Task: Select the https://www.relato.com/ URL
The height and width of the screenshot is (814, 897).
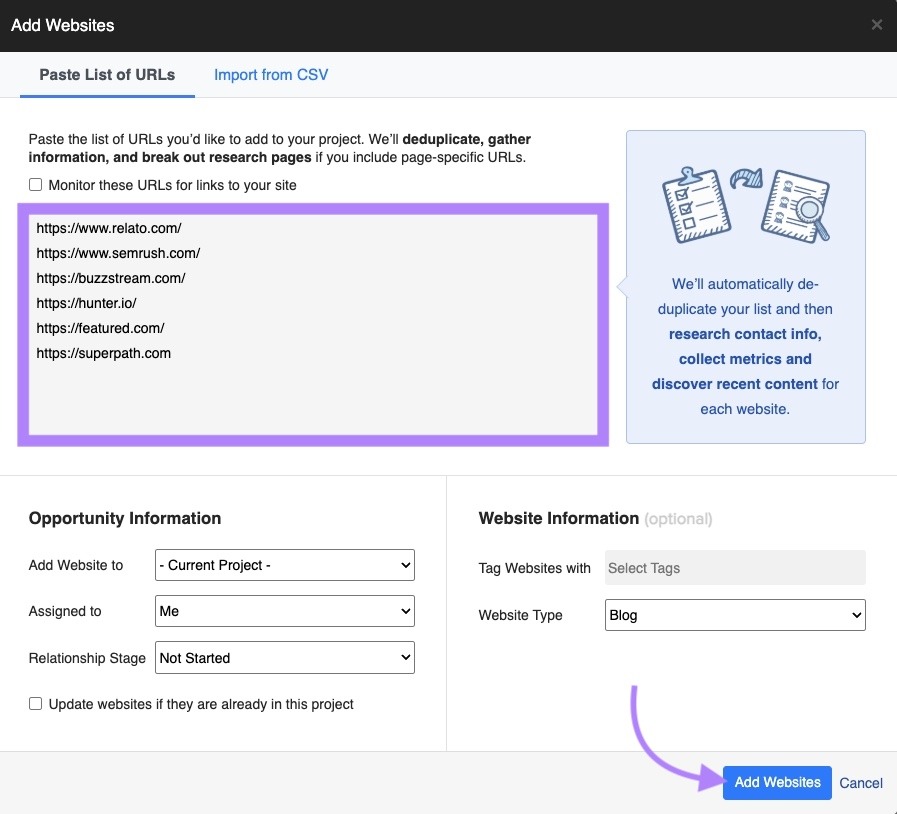Action: pyautogui.click(x=109, y=228)
